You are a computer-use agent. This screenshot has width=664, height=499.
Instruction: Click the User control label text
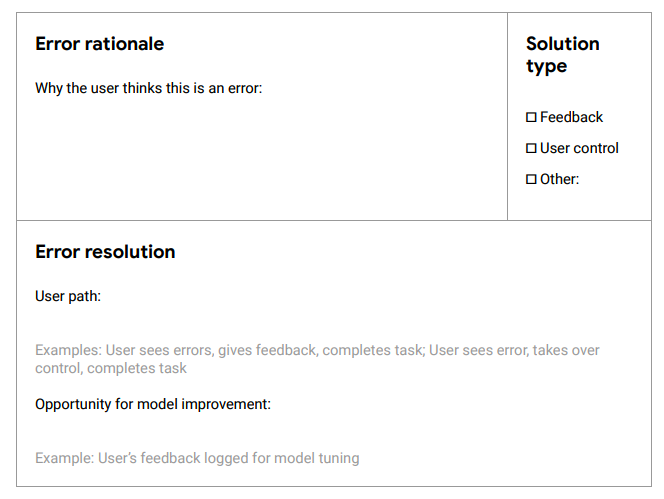click(579, 149)
